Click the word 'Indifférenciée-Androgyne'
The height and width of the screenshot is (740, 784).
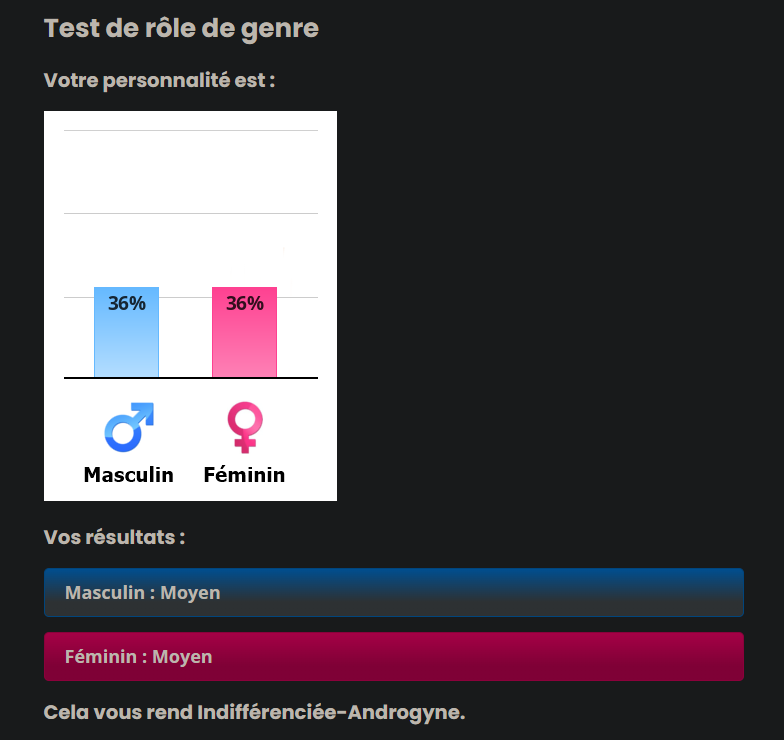(x=330, y=713)
